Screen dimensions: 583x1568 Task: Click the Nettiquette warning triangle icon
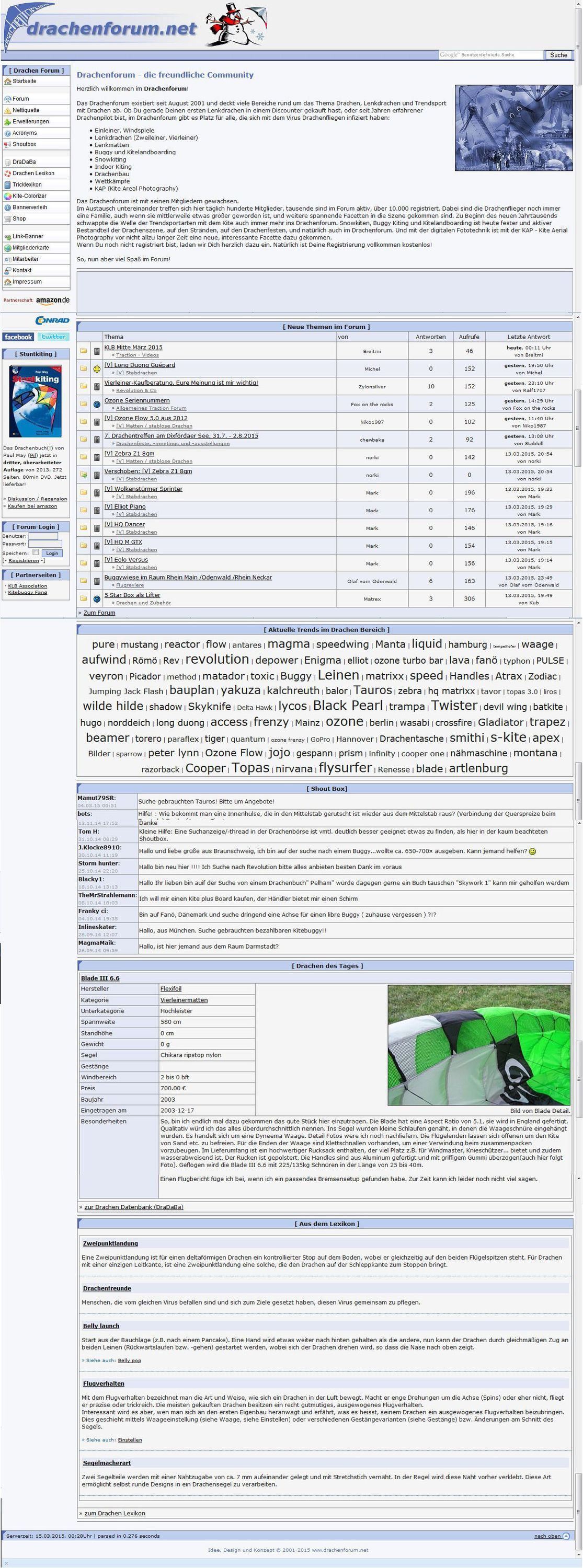(x=7, y=111)
